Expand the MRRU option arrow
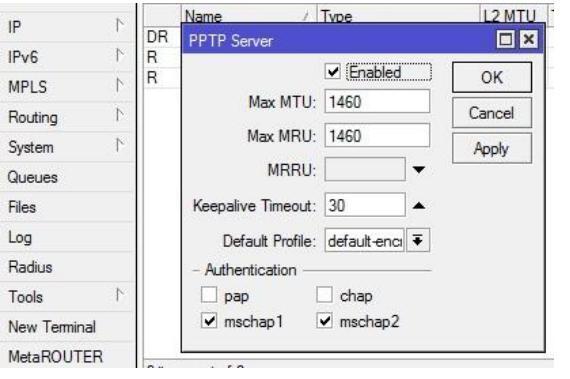Viewport: 570px width, 379px height. 419,170
